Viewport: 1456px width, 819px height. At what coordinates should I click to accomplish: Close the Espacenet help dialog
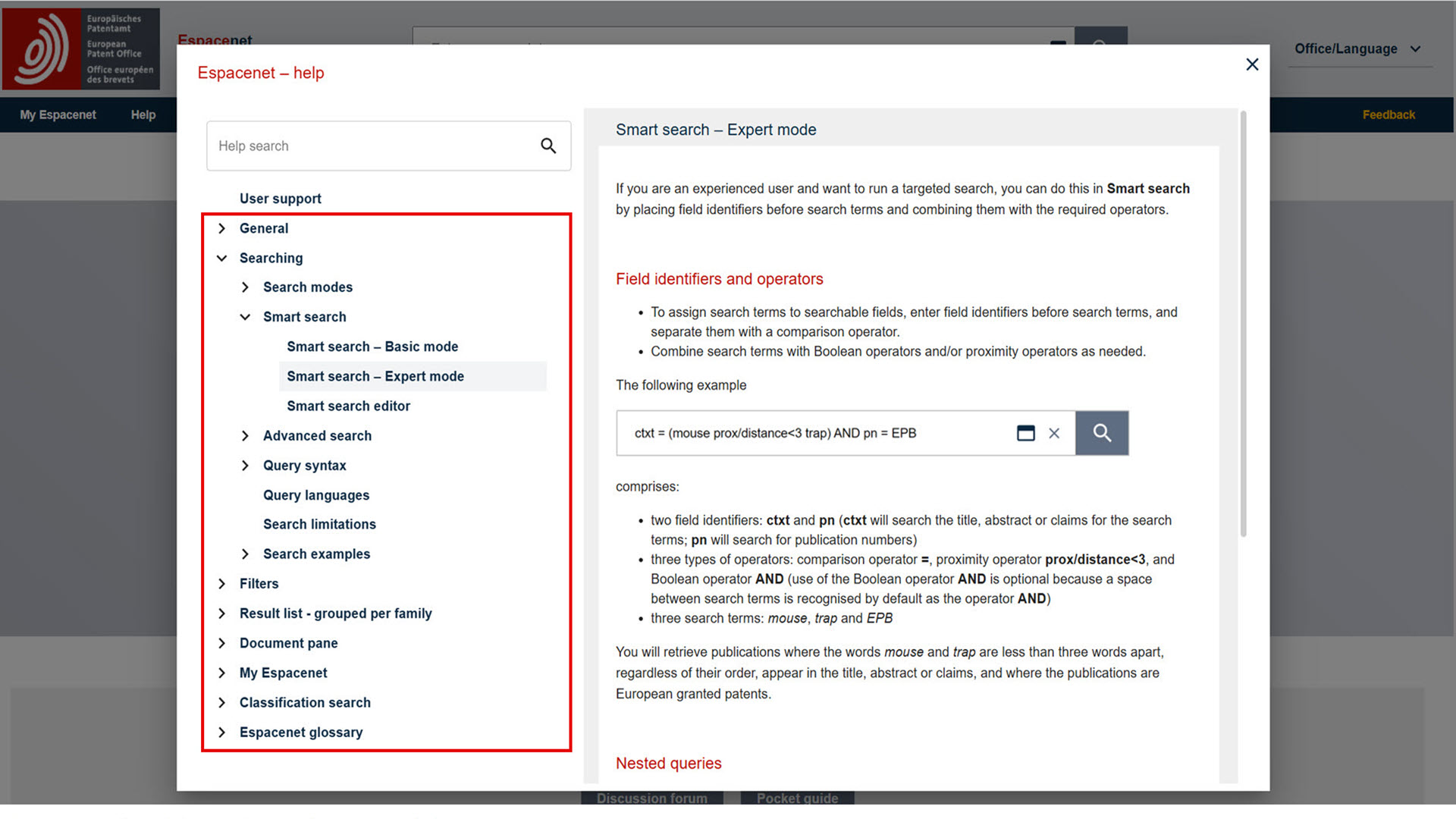pyautogui.click(x=1252, y=64)
